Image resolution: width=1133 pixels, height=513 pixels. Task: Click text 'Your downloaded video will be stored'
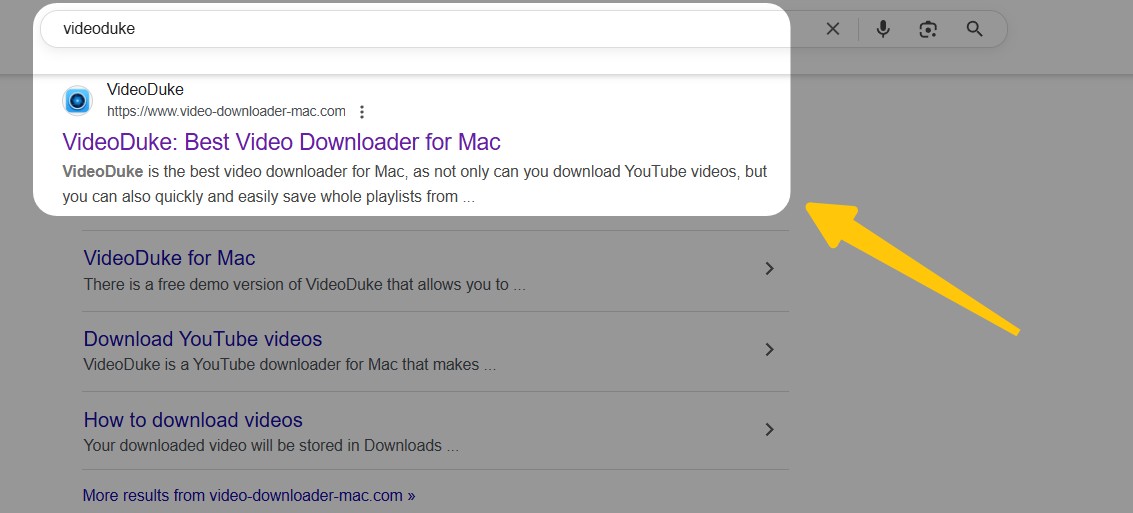click(x=271, y=446)
